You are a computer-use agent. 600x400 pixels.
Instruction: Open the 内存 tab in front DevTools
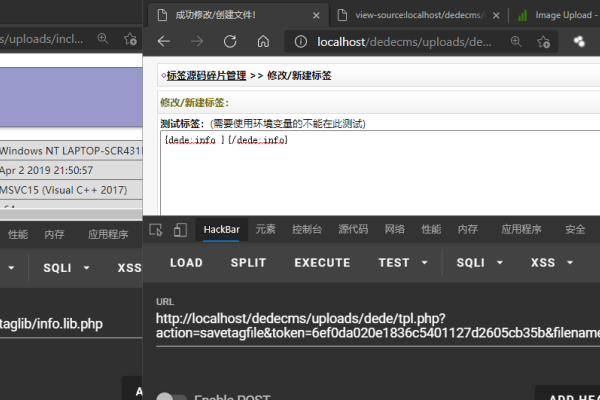click(468, 229)
